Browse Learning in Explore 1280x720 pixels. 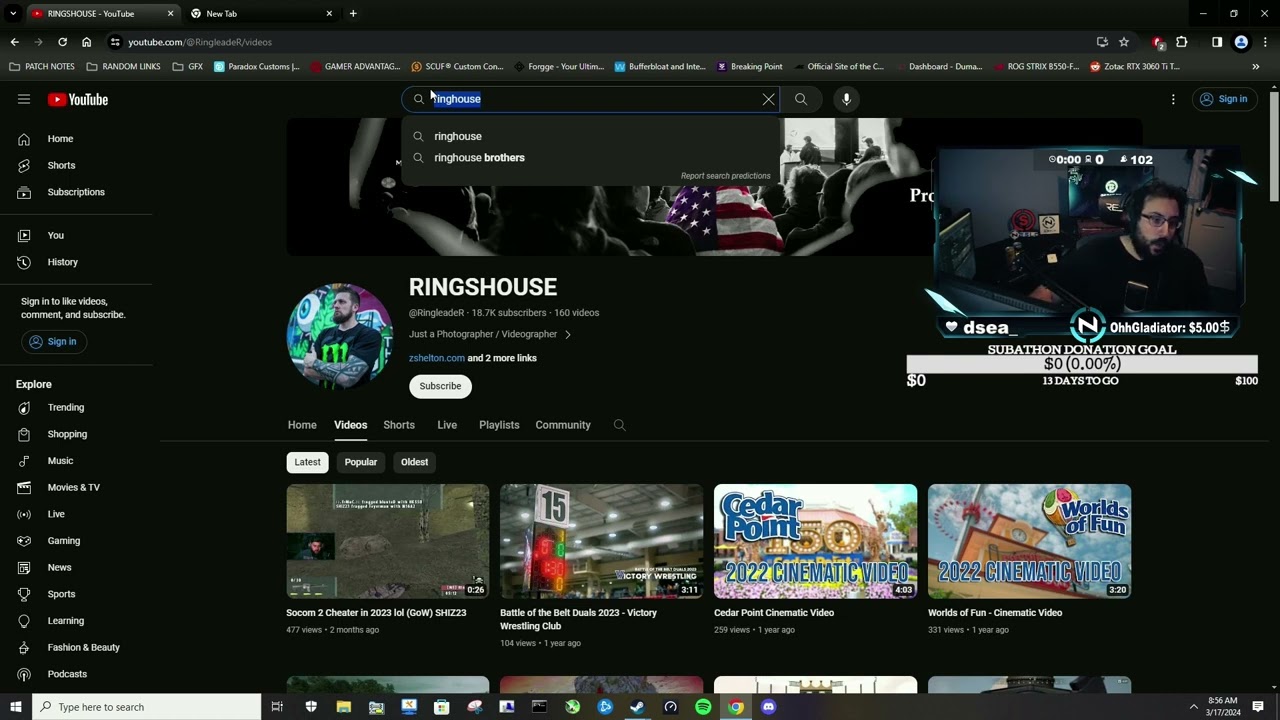(x=76, y=621)
